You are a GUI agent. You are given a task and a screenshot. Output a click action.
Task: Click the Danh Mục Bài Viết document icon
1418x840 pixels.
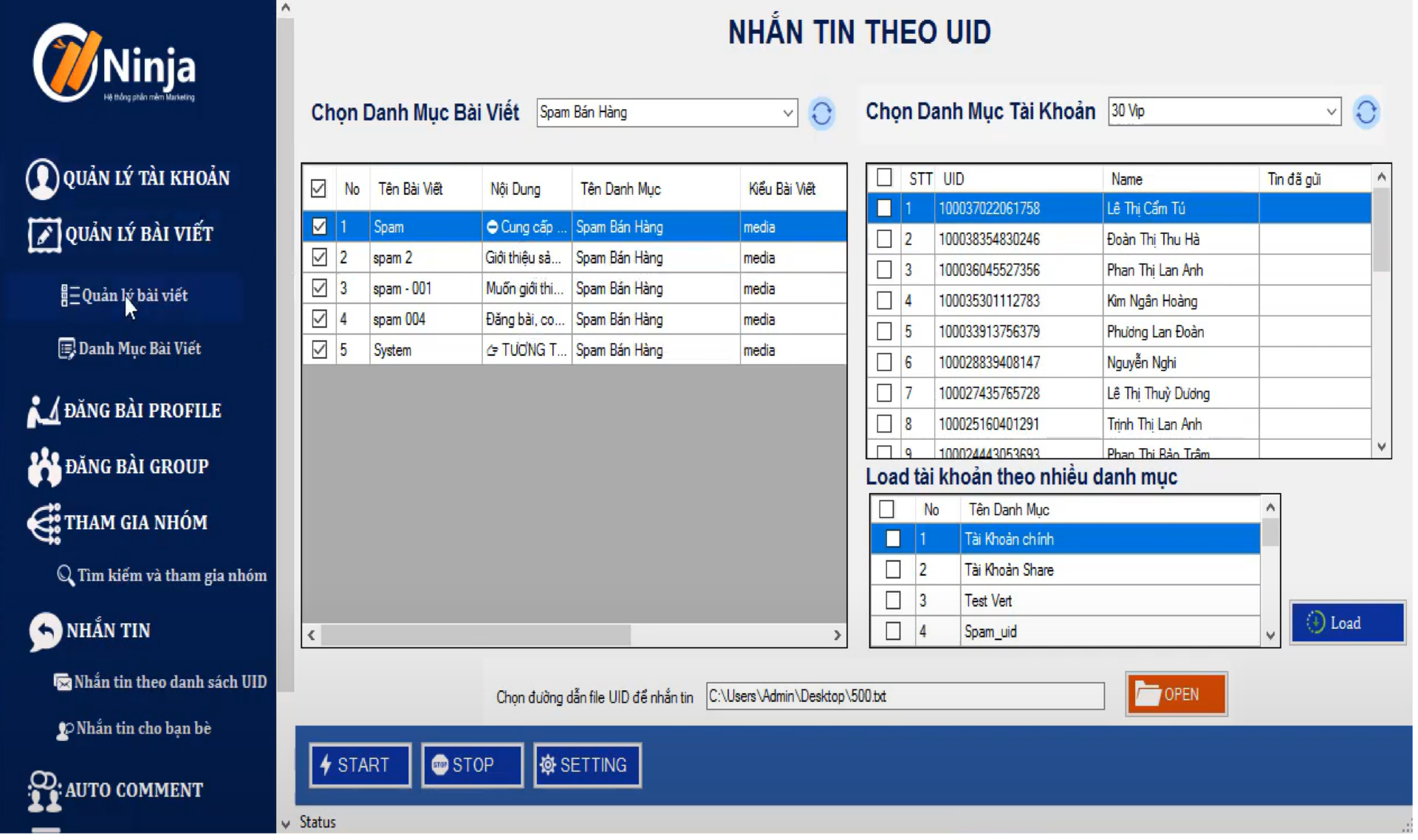tap(66, 349)
